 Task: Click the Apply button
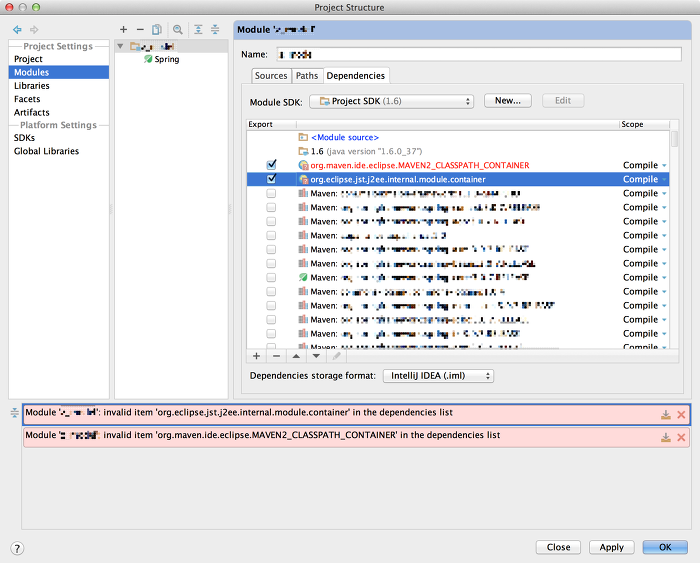(611, 547)
